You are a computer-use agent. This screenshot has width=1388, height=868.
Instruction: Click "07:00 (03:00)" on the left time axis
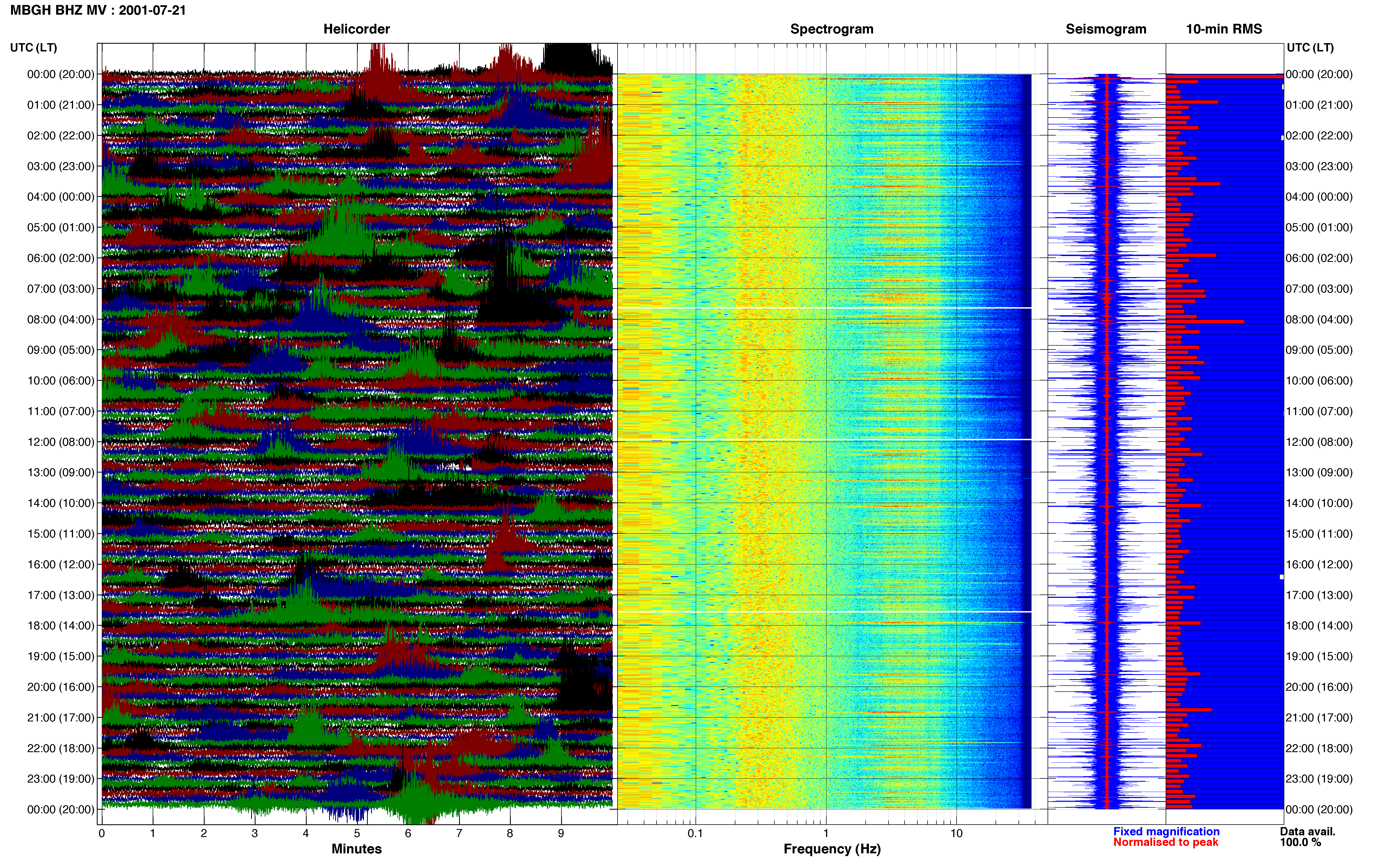(x=61, y=289)
